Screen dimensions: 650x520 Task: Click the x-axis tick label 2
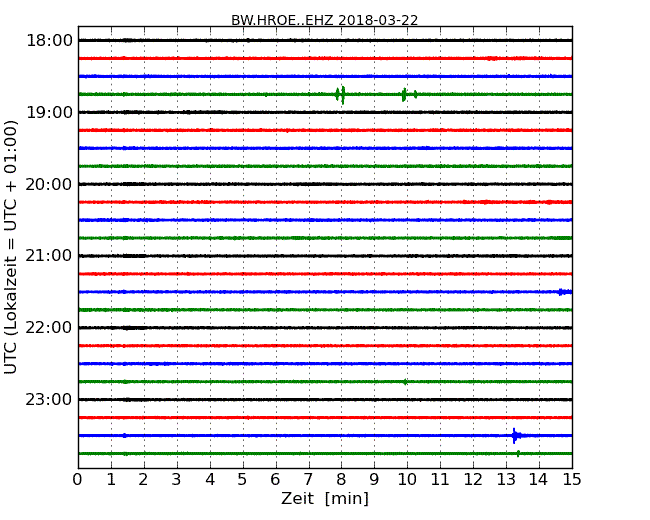[144, 480]
